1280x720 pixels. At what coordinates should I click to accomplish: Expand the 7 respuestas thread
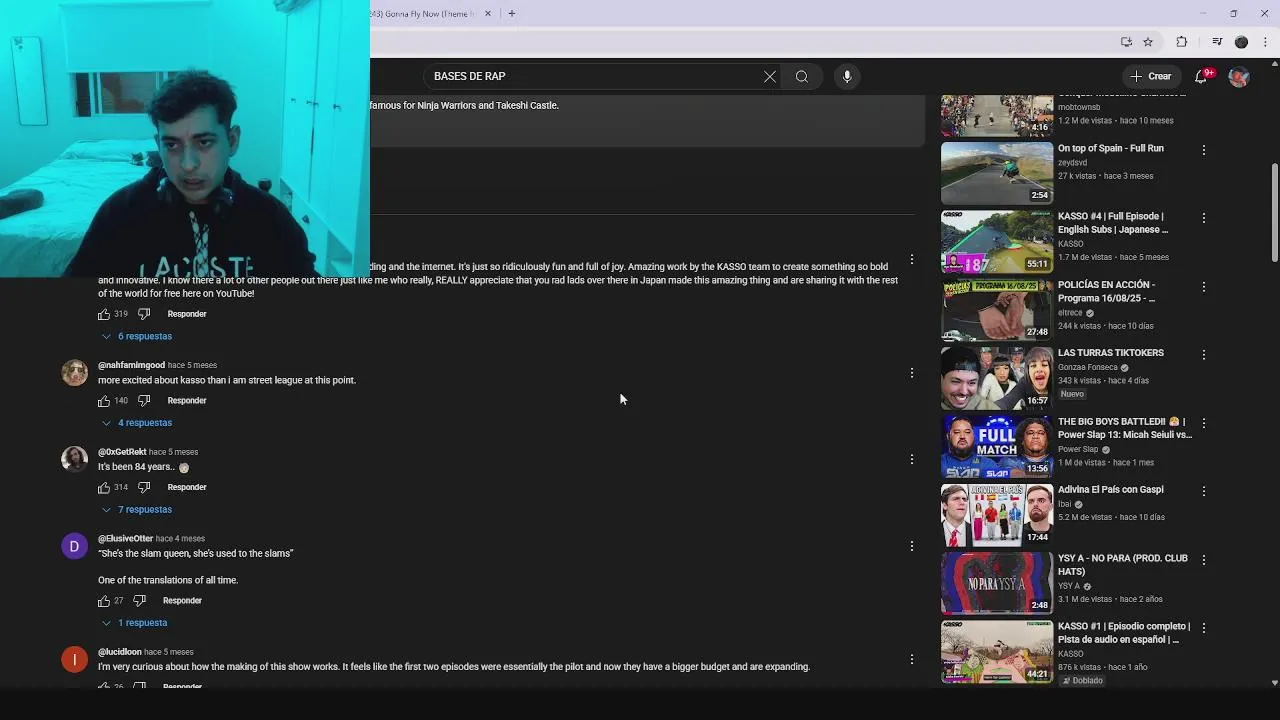[x=137, y=510]
